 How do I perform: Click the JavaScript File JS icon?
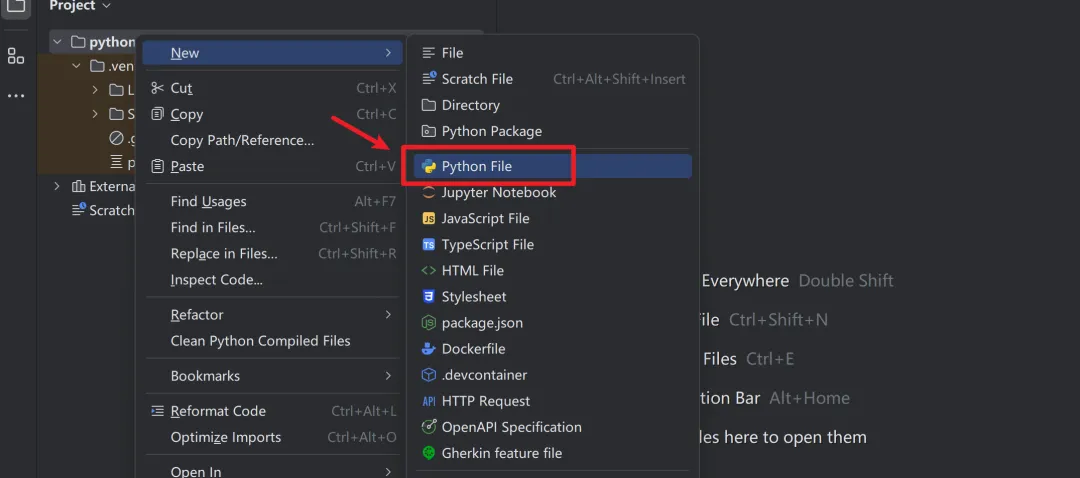click(429, 219)
